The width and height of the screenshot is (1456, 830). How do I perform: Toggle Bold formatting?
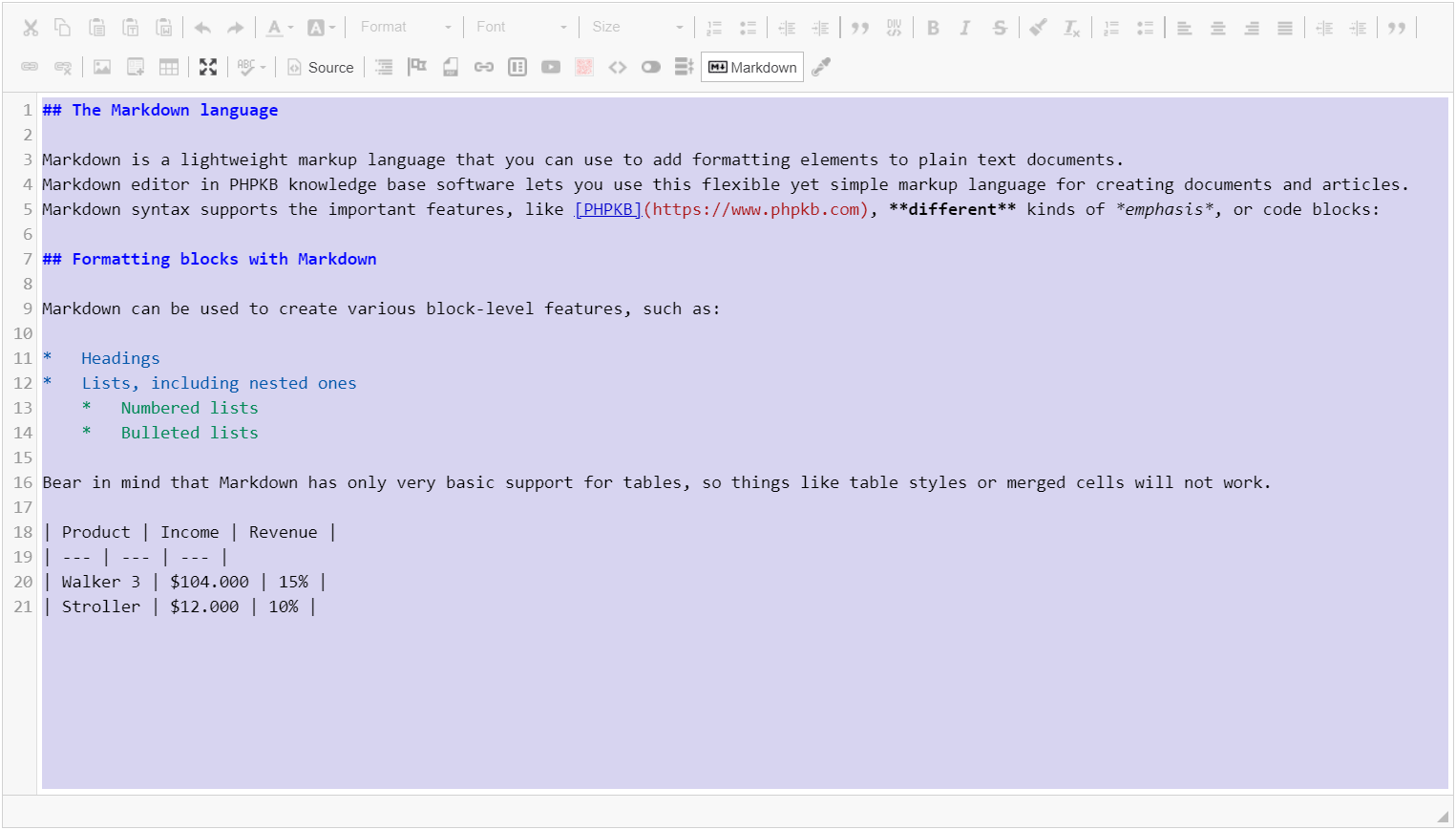[x=933, y=28]
